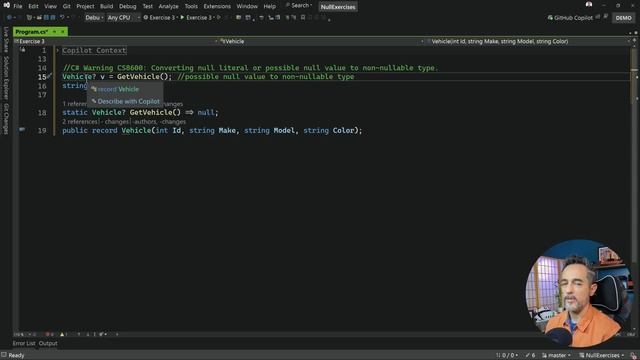Open the Extensions menu
The height and width of the screenshot is (360, 640).
(217, 6)
